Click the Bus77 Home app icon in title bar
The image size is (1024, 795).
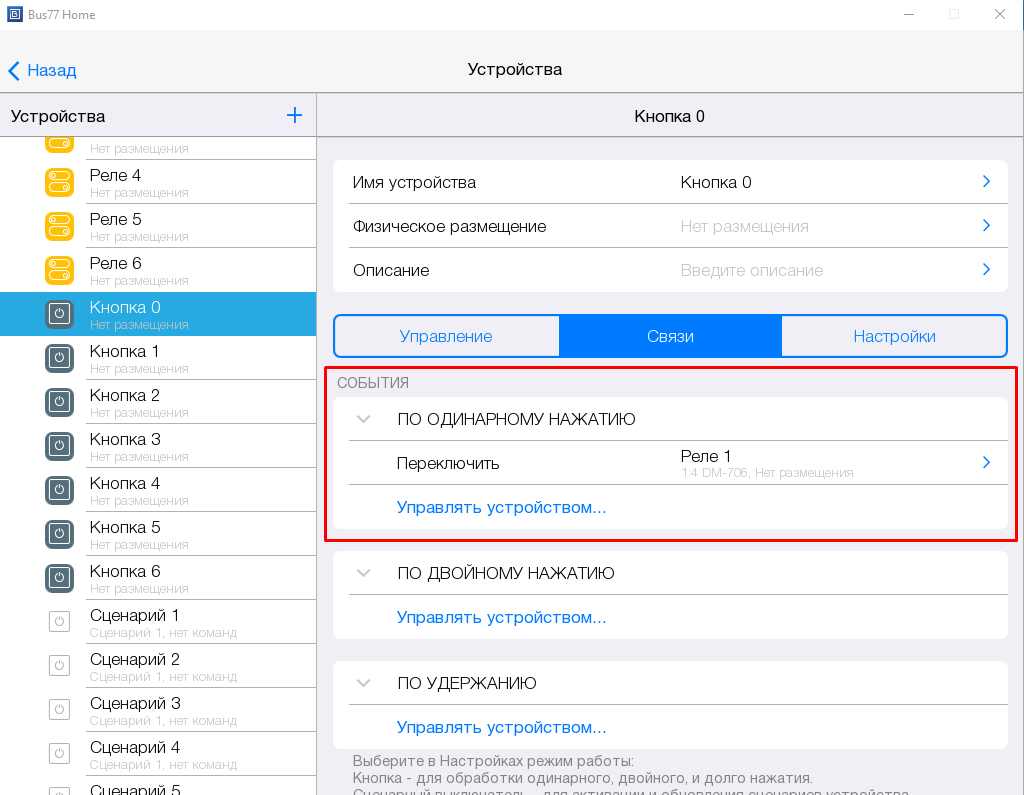14,15
